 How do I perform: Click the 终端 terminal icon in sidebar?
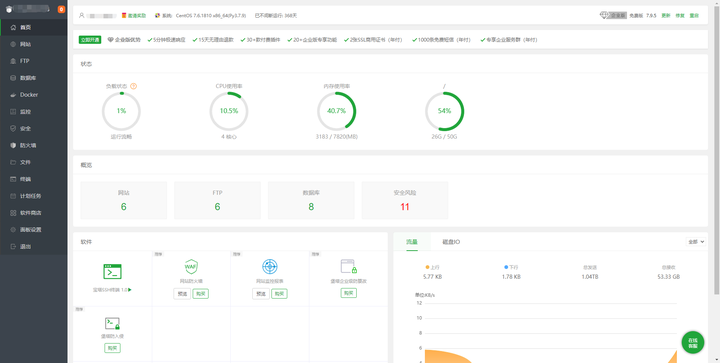click(13, 179)
